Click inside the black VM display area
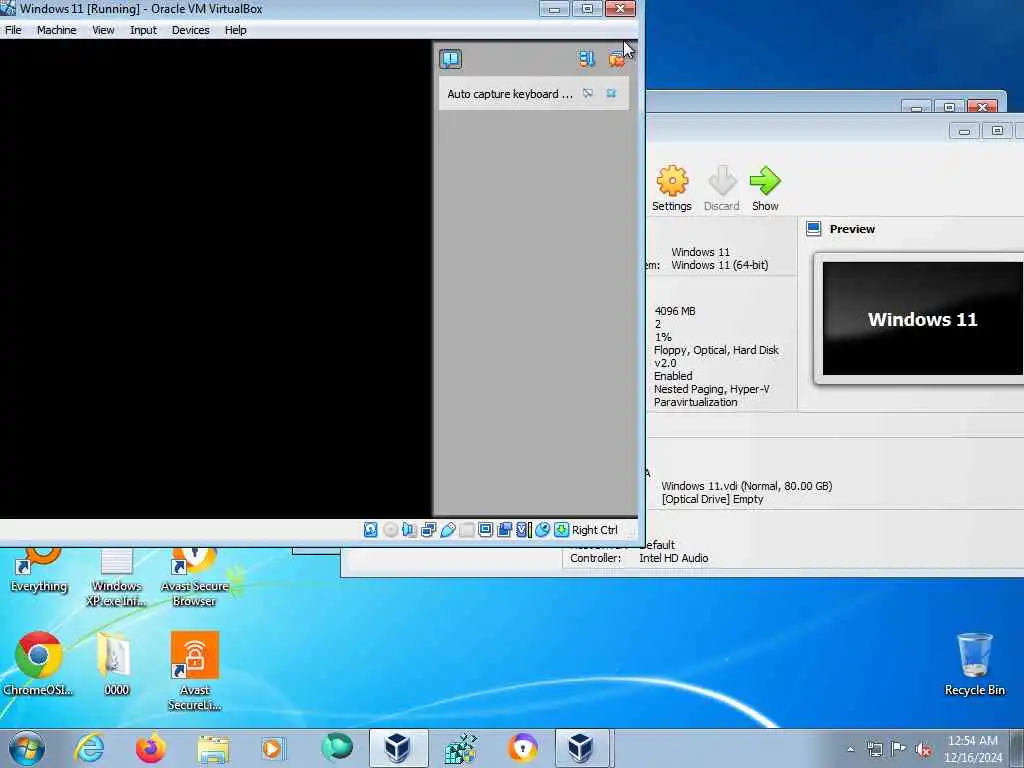 tap(216, 279)
